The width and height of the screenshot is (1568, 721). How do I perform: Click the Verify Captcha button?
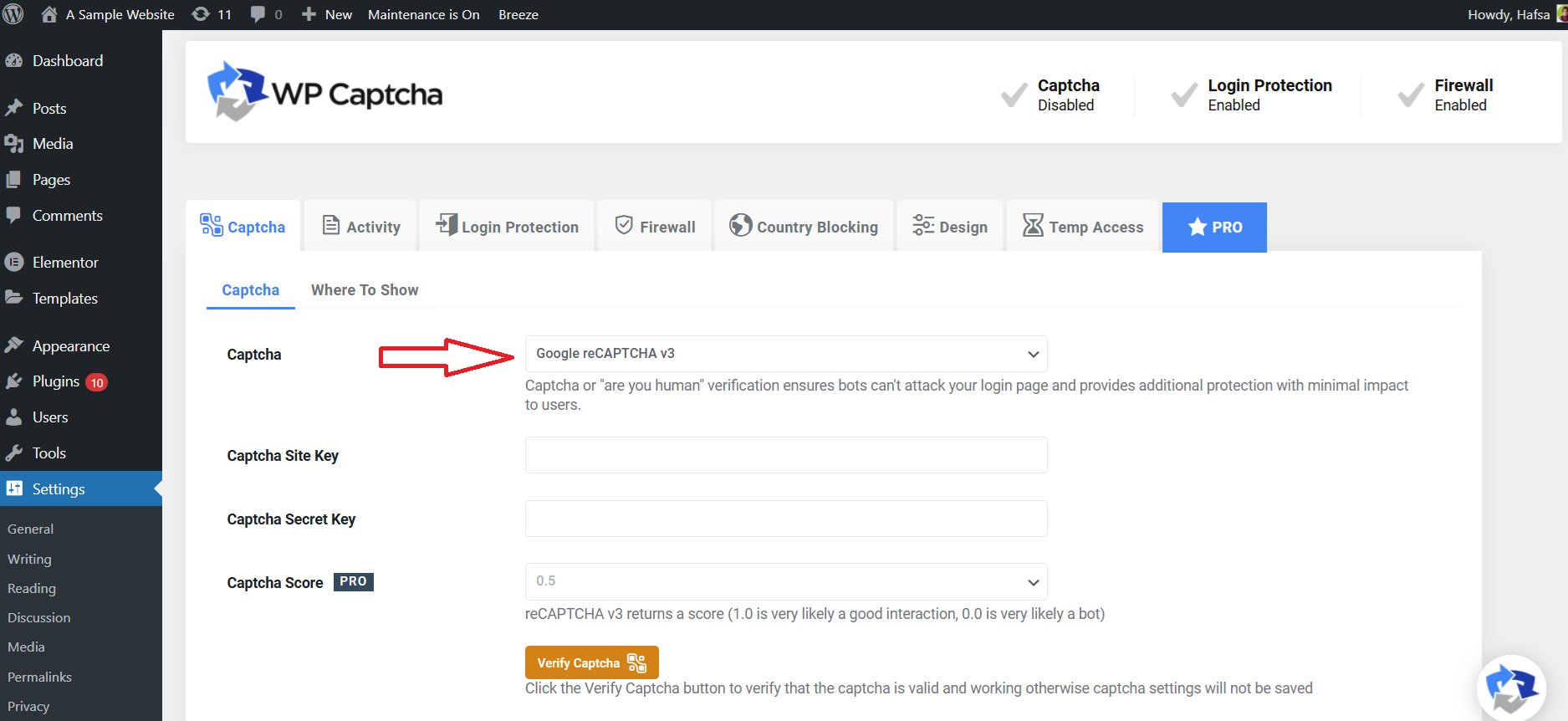tap(591, 662)
